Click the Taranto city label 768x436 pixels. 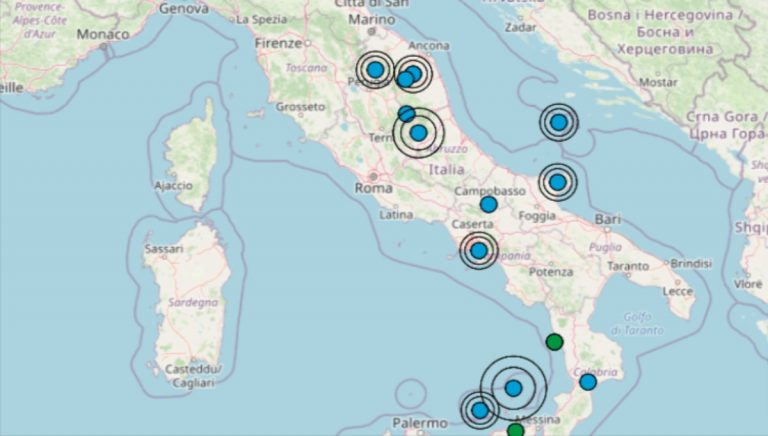point(628,267)
